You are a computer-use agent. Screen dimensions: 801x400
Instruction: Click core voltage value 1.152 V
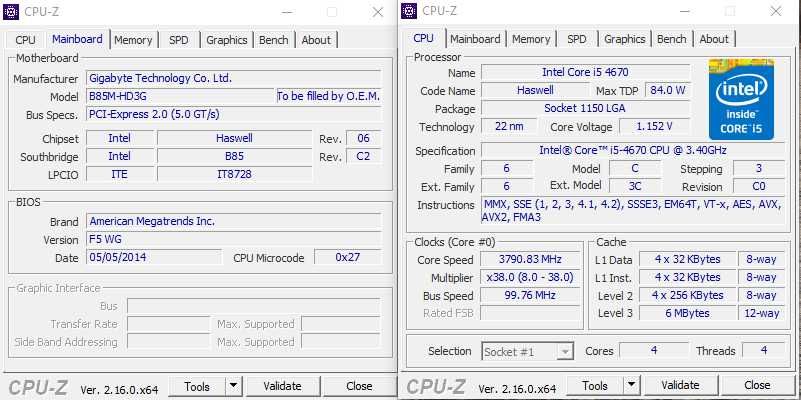coord(654,126)
